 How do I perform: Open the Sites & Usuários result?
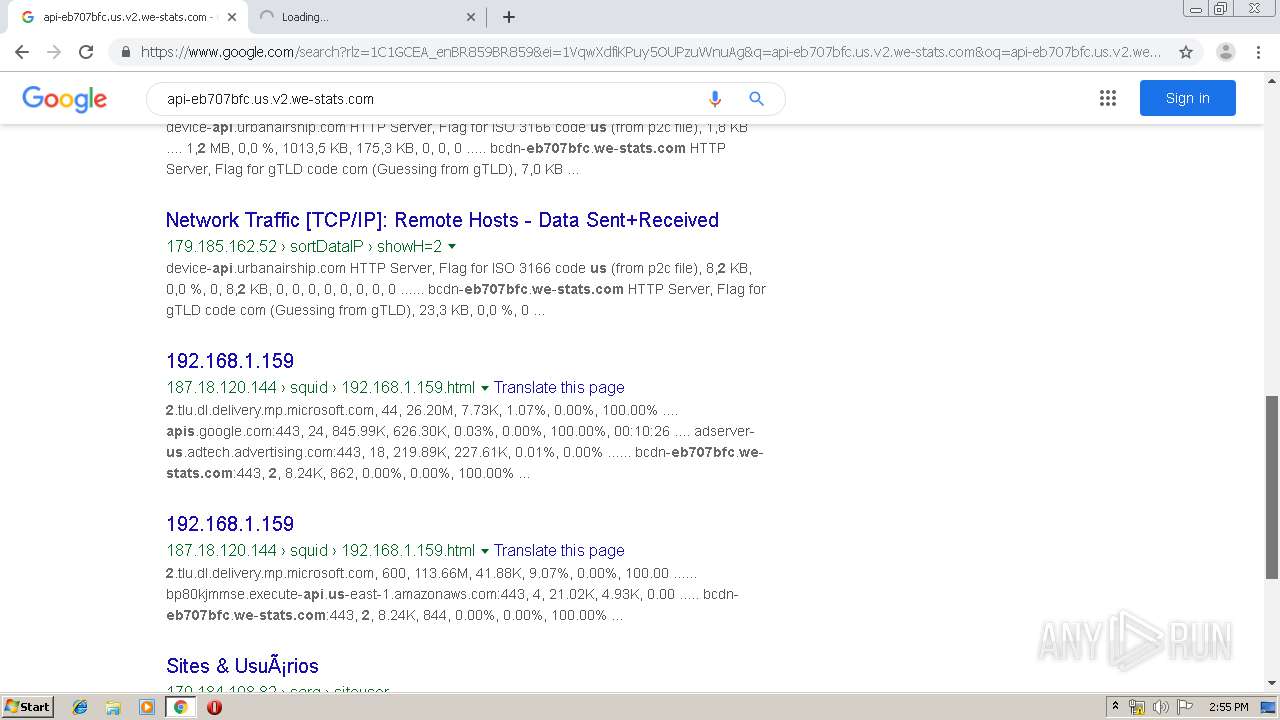pos(242,666)
